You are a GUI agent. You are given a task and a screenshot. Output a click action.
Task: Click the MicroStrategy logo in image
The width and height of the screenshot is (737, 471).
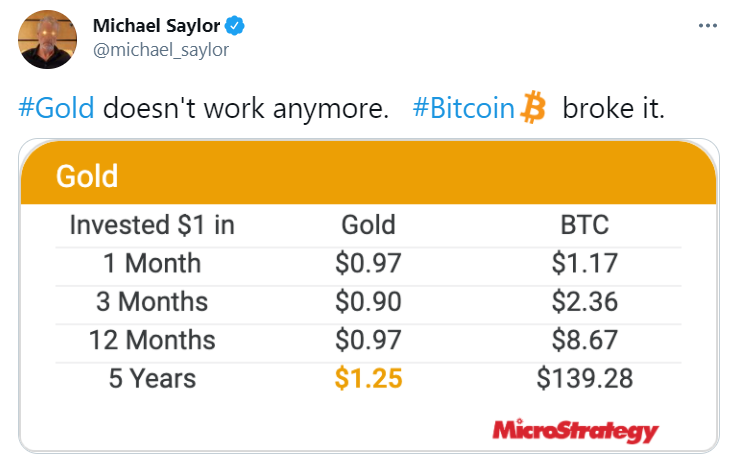click(x=575, y=431)
